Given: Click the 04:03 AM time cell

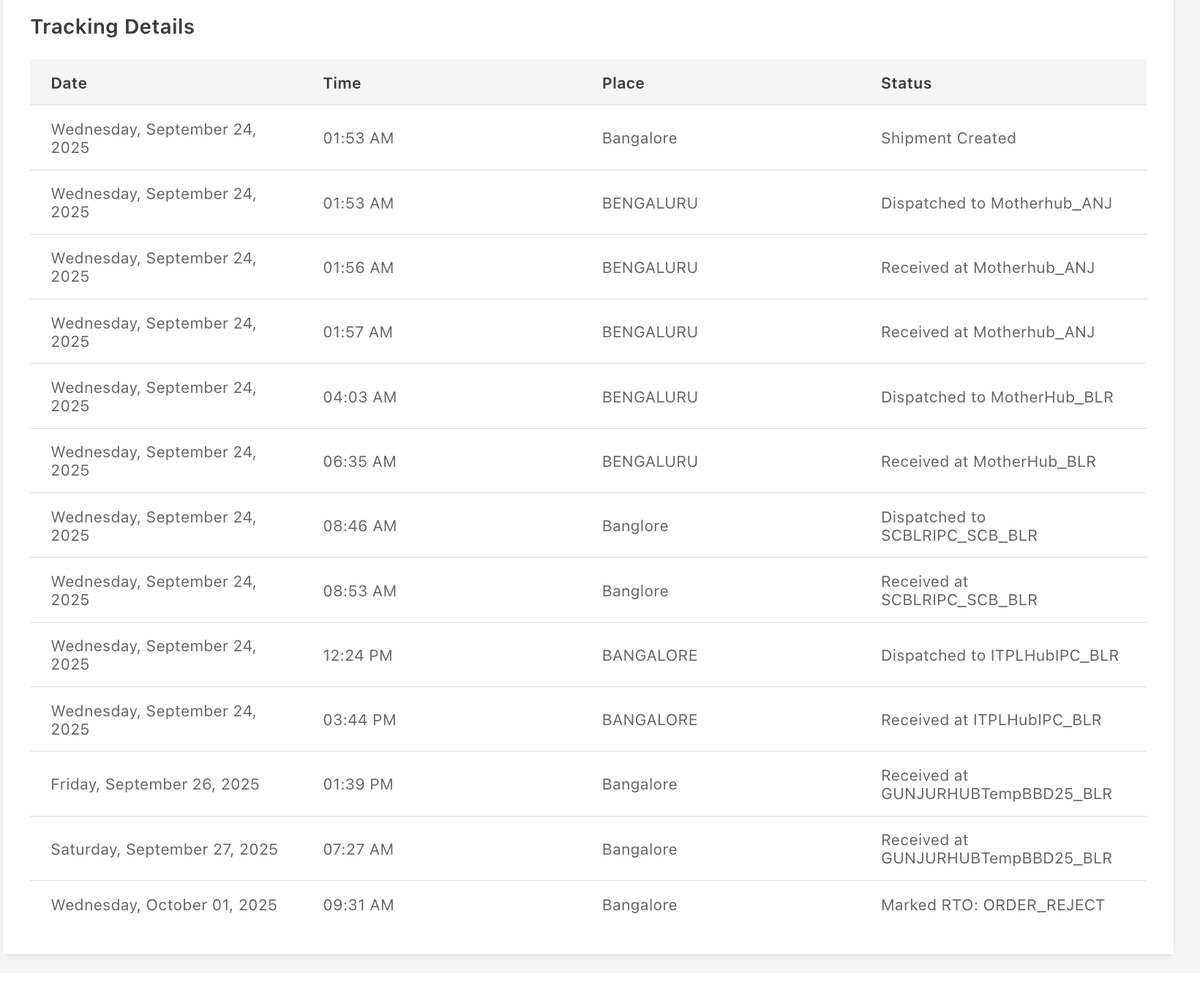Looking at the screenshot, I should [360, 397].
